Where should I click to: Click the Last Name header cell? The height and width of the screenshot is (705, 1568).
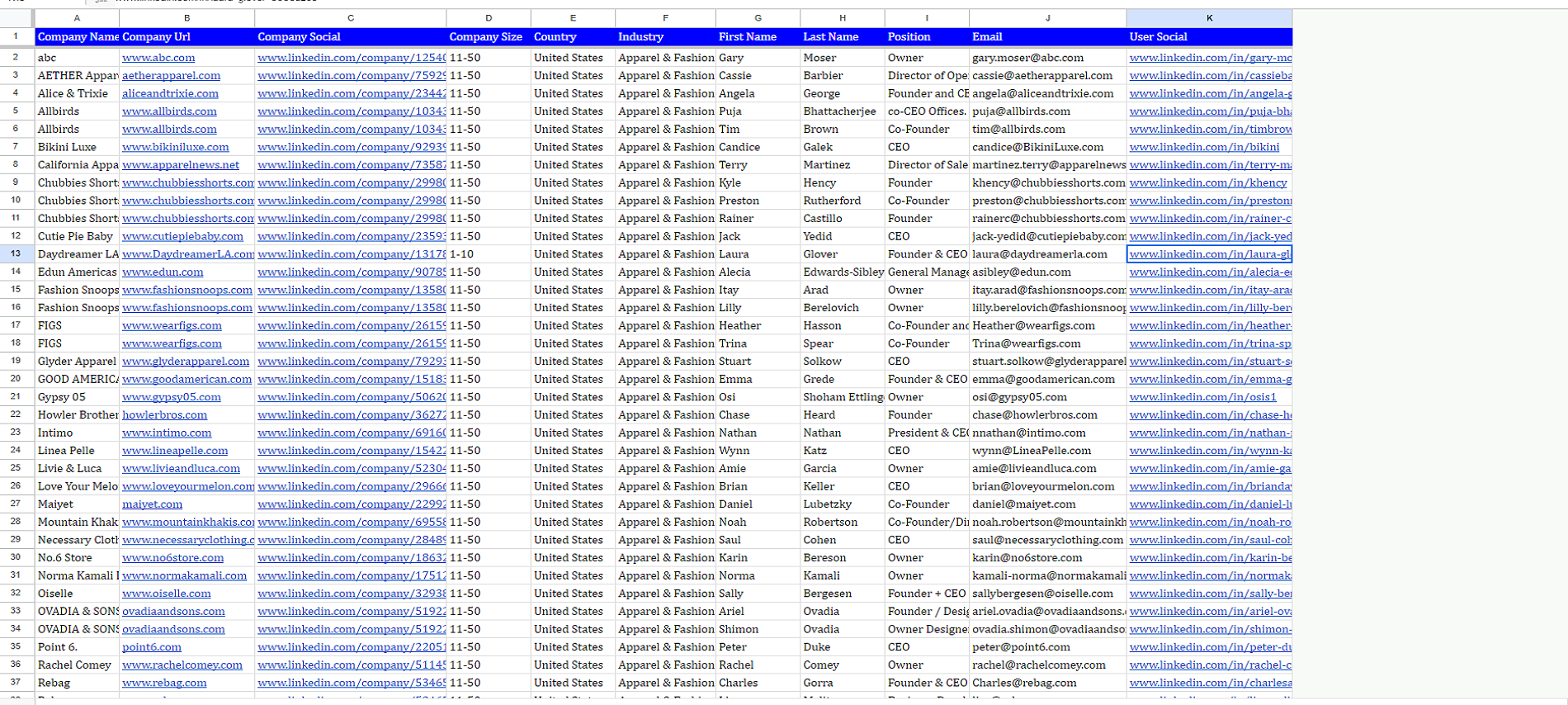[x=842, y=37]
